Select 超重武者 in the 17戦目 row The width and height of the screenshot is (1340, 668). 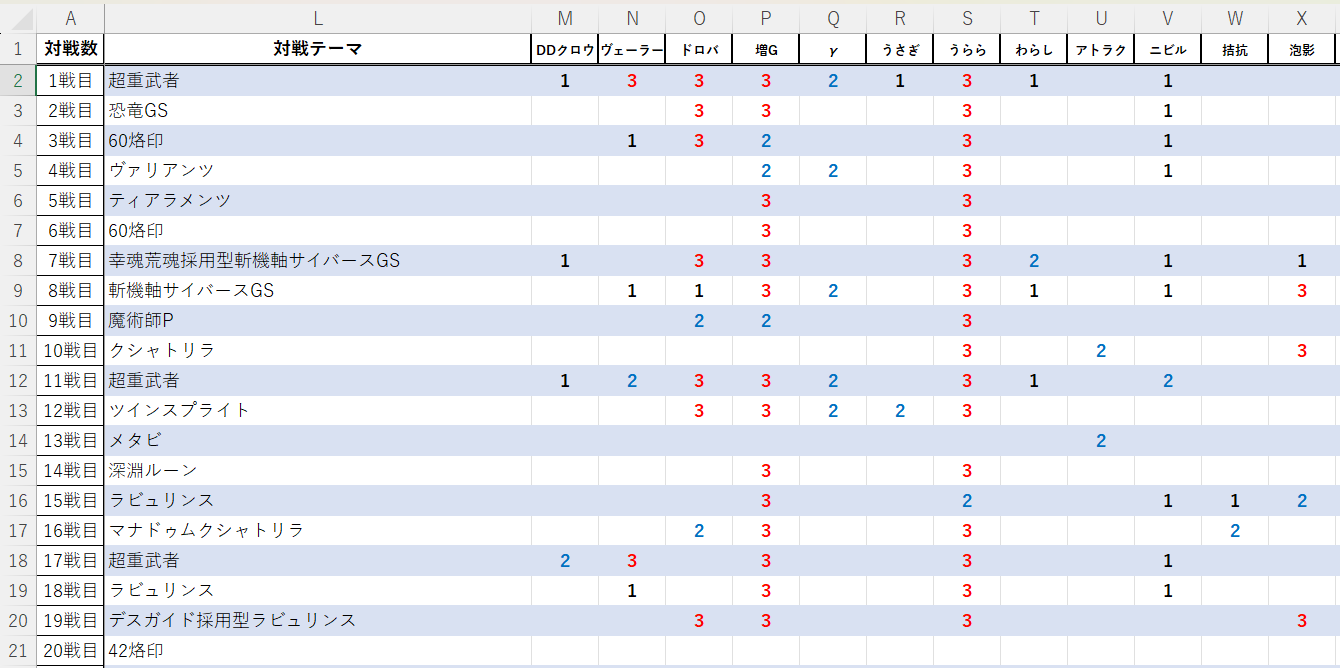[x=317, y=560]
